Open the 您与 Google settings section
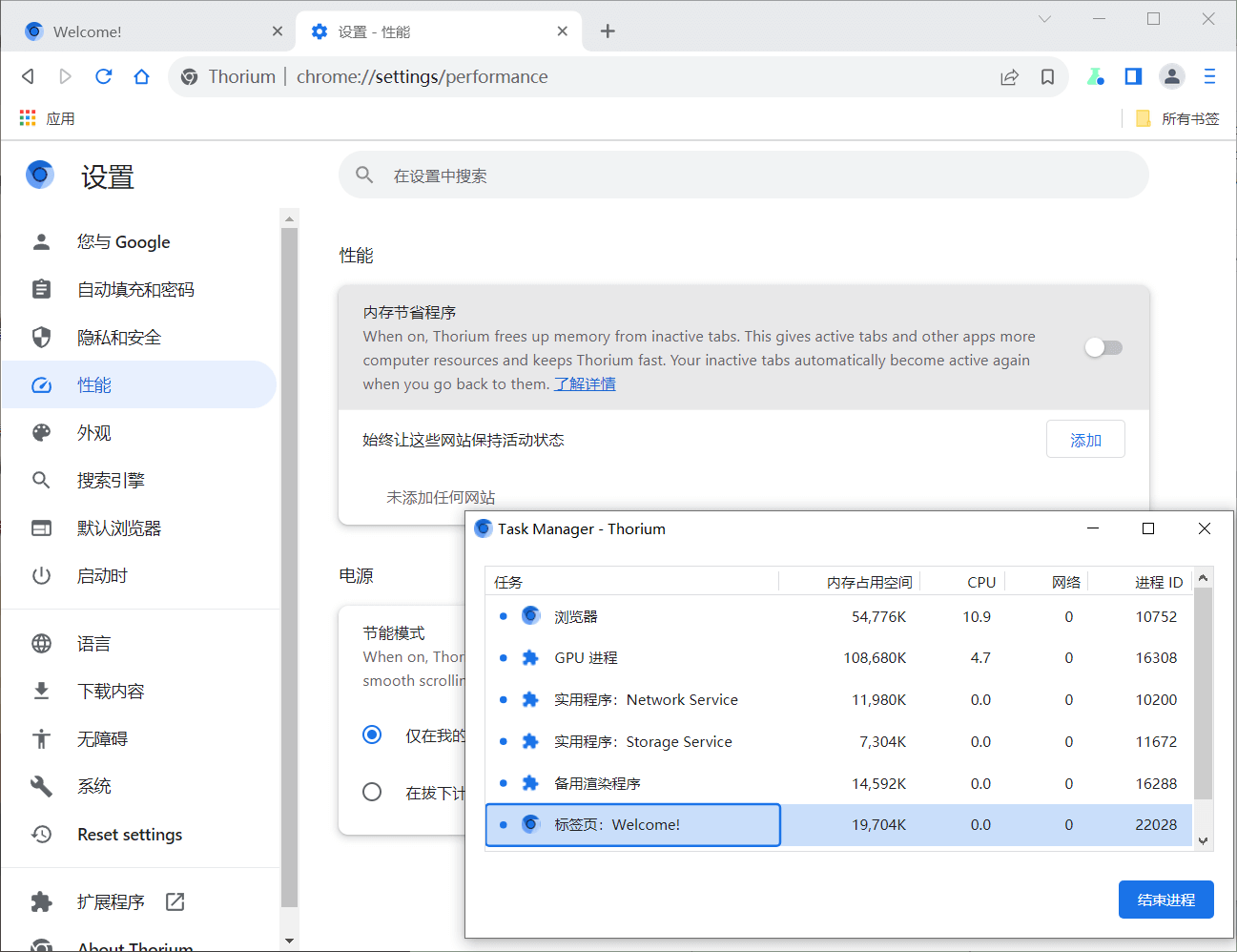1237x952 pixels. click(x=138, y=241)
